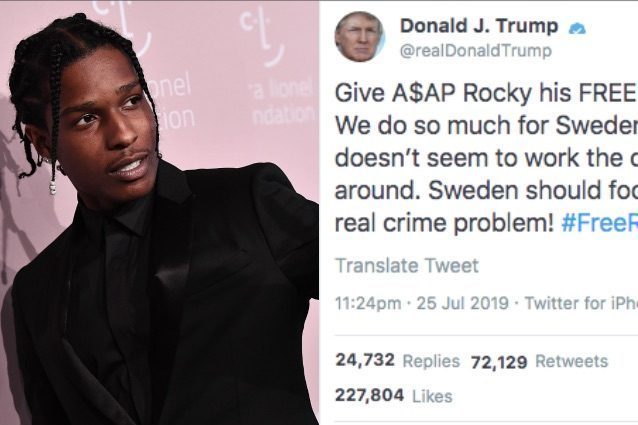Click the Donald J. Trump display name

(x=479, y=26)
